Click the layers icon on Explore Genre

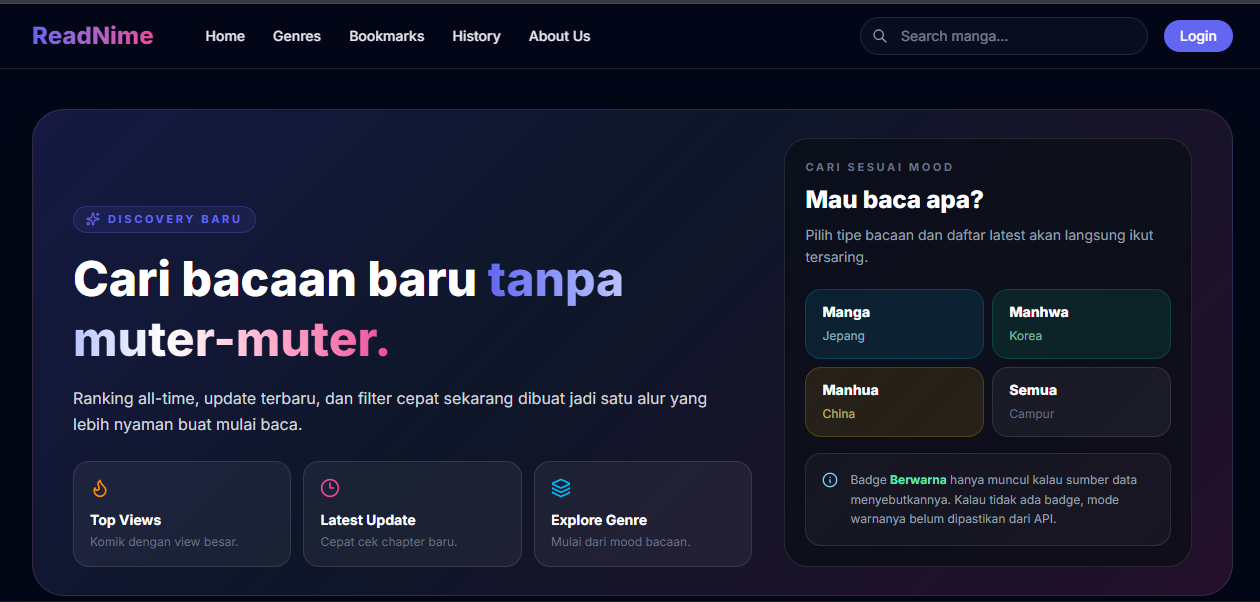(561, 488)
